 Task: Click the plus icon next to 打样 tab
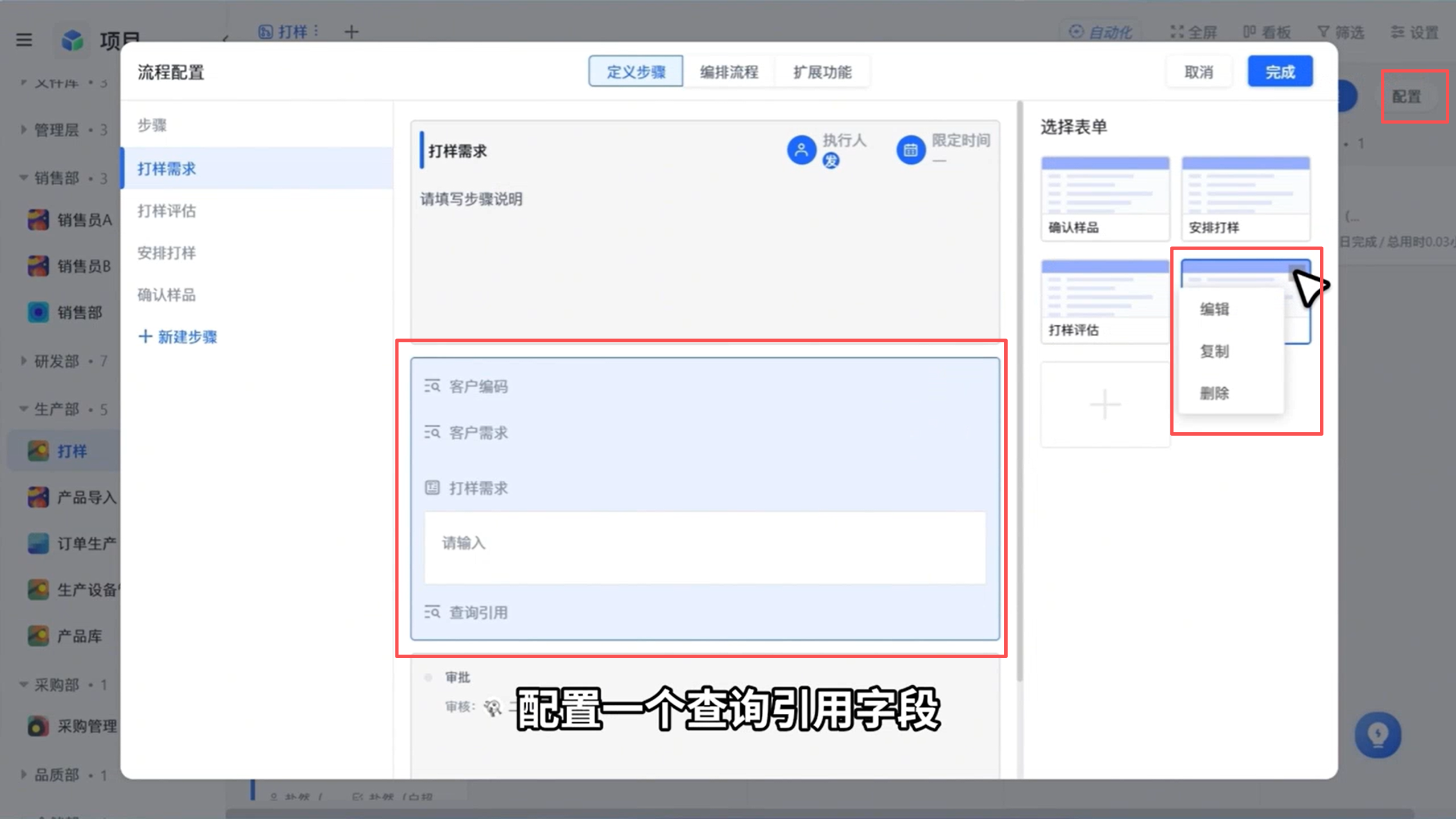(x=351, y=32)
